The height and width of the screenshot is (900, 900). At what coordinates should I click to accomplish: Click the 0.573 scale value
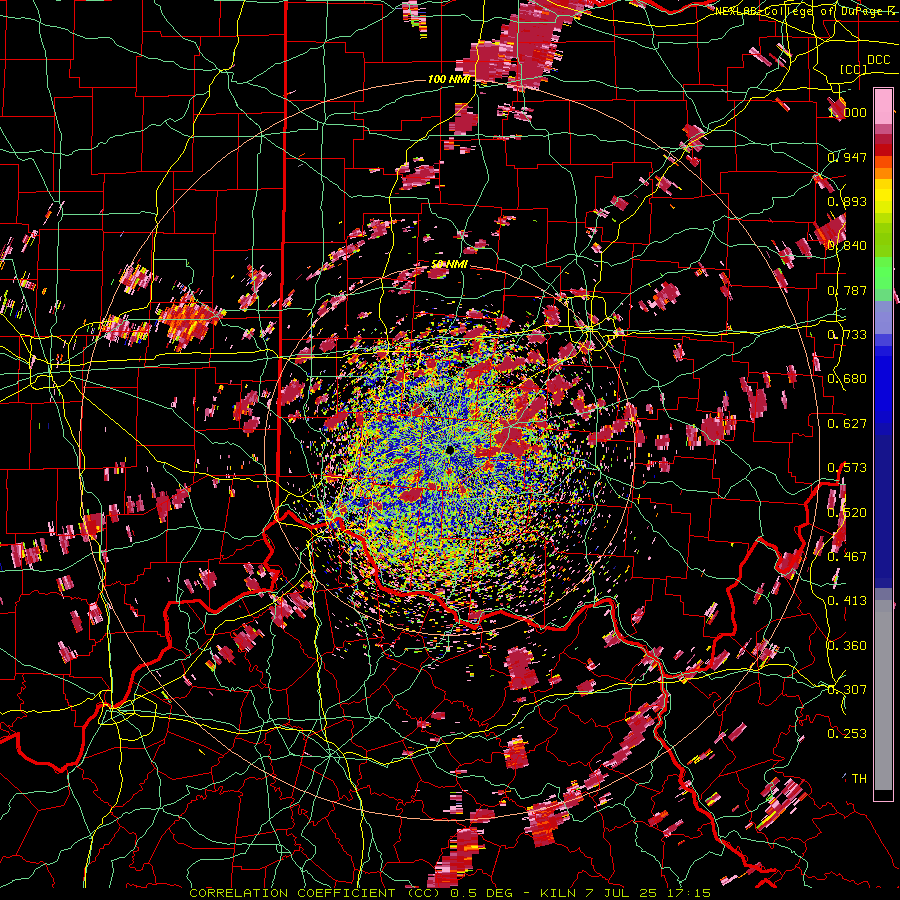[847, 468]
